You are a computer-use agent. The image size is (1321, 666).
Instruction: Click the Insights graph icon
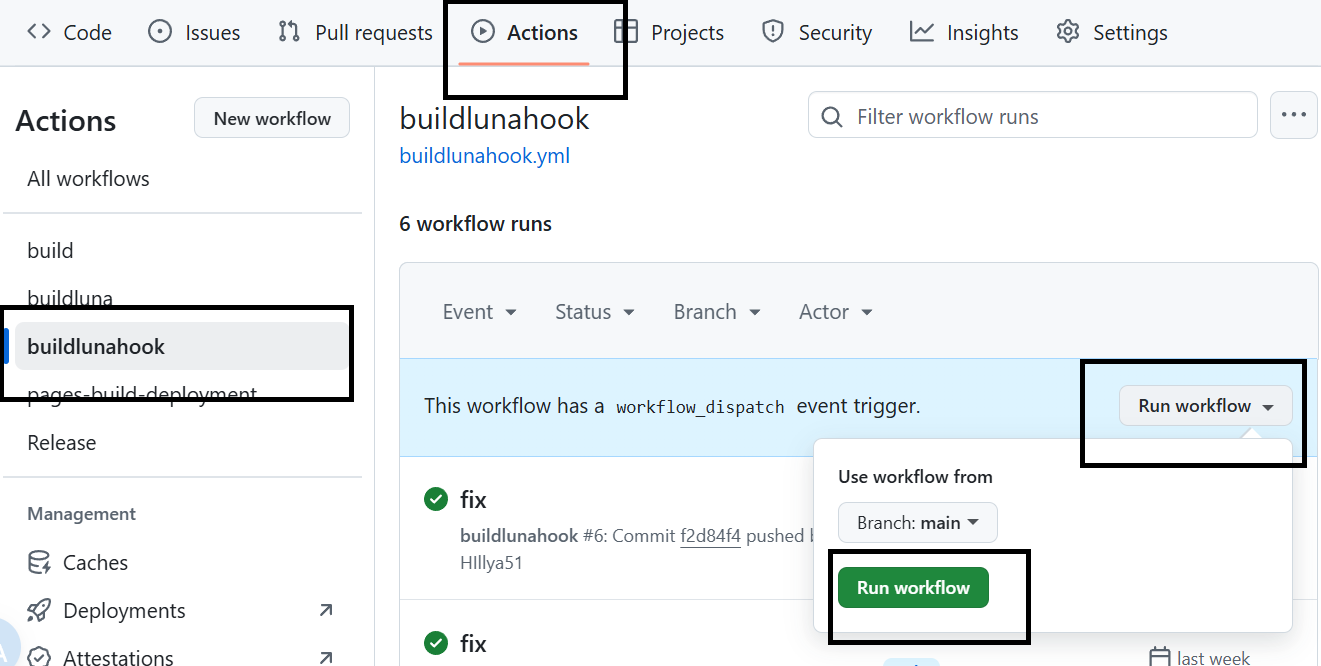point(922,31)
